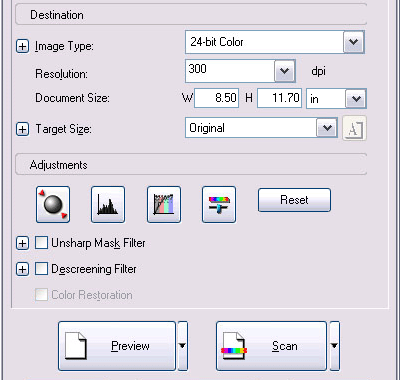
Task: Click the orientation icon beside Target Size
Action: pyautogui.click(x=355, y=128)
